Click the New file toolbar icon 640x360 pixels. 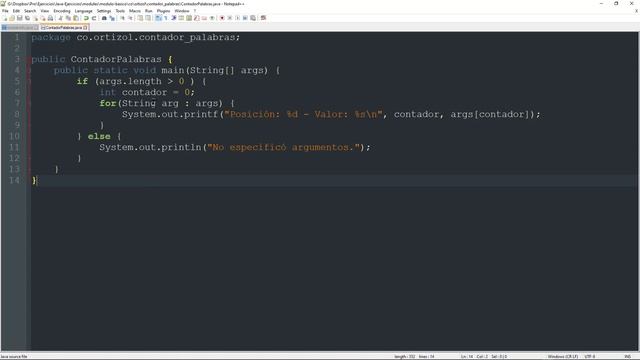coord(5,18)
